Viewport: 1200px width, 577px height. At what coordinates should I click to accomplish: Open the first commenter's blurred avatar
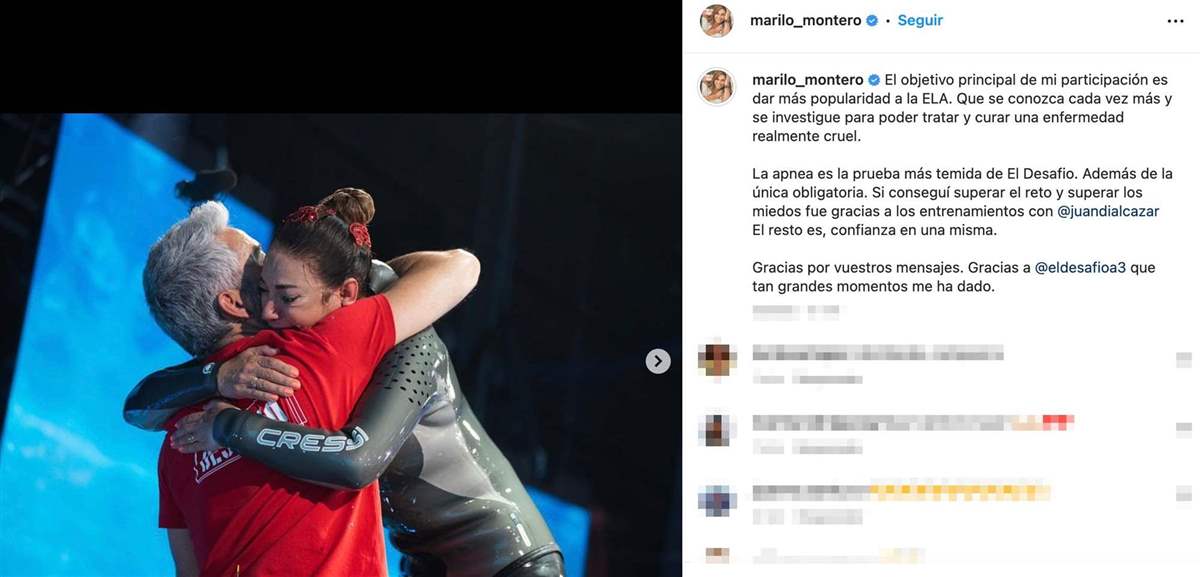717,359
